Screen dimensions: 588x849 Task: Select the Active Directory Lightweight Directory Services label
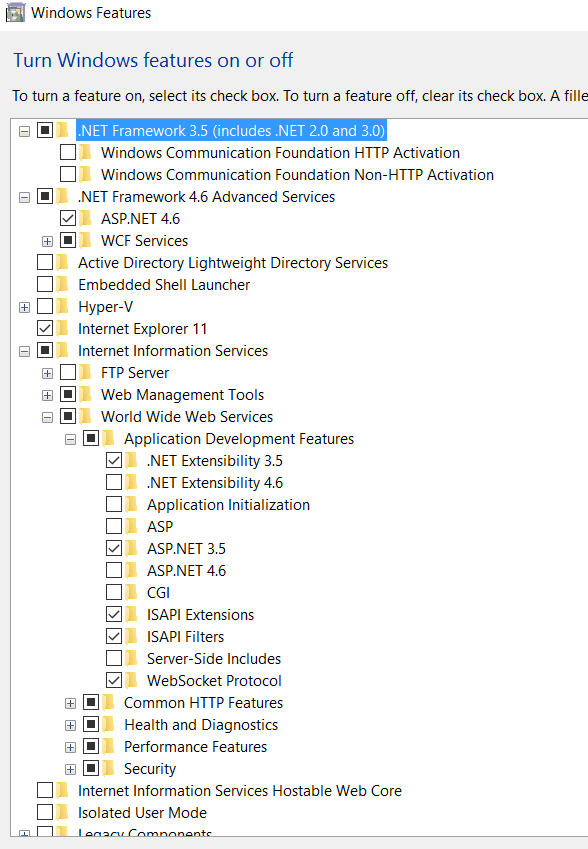pos(233,263)
